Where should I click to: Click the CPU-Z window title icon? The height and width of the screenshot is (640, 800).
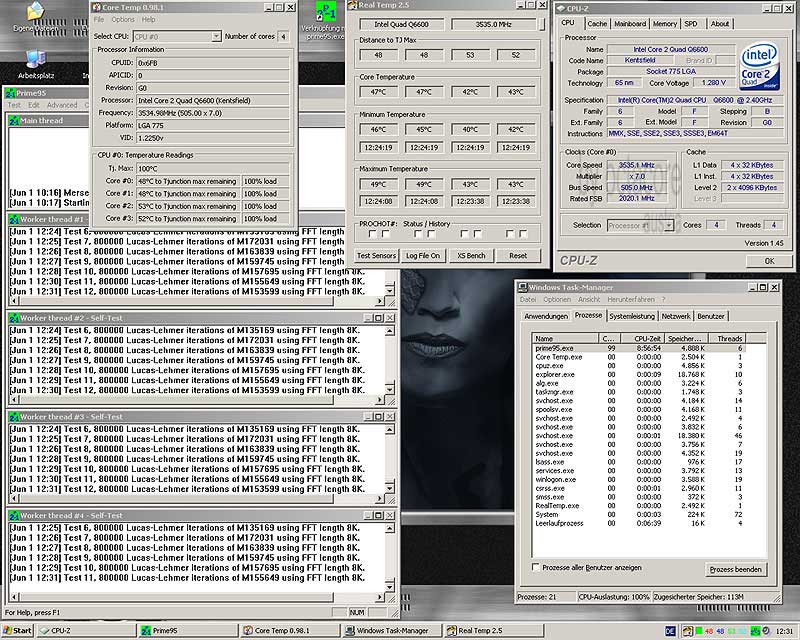pyautogui.click(x=560, y=9)
